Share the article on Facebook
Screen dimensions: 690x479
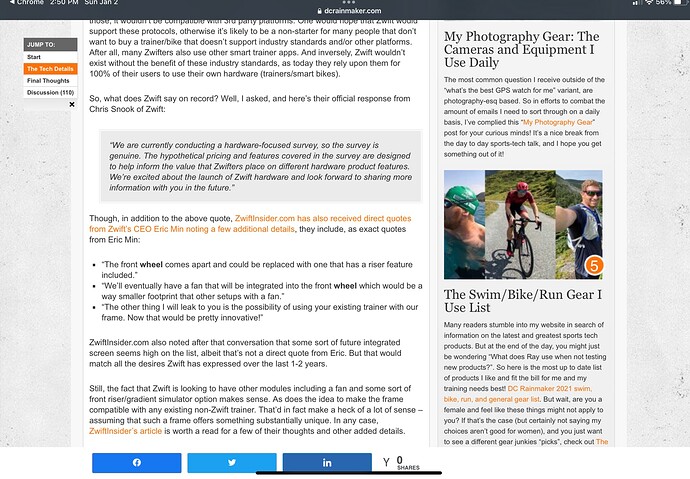coord(136,462)
